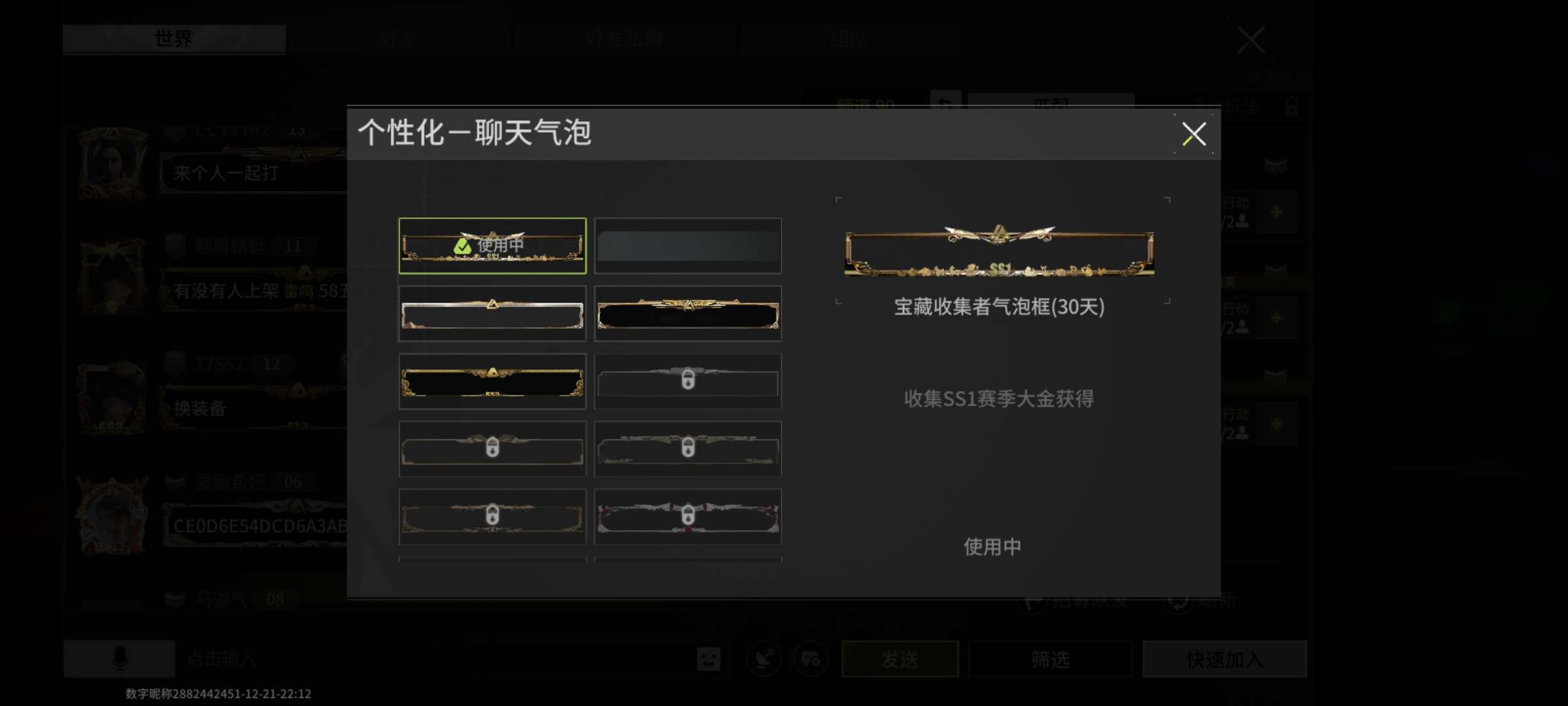Screen dimensions: 1568x706
Task: Open the emoji picker icon
Action: (709, 659)
